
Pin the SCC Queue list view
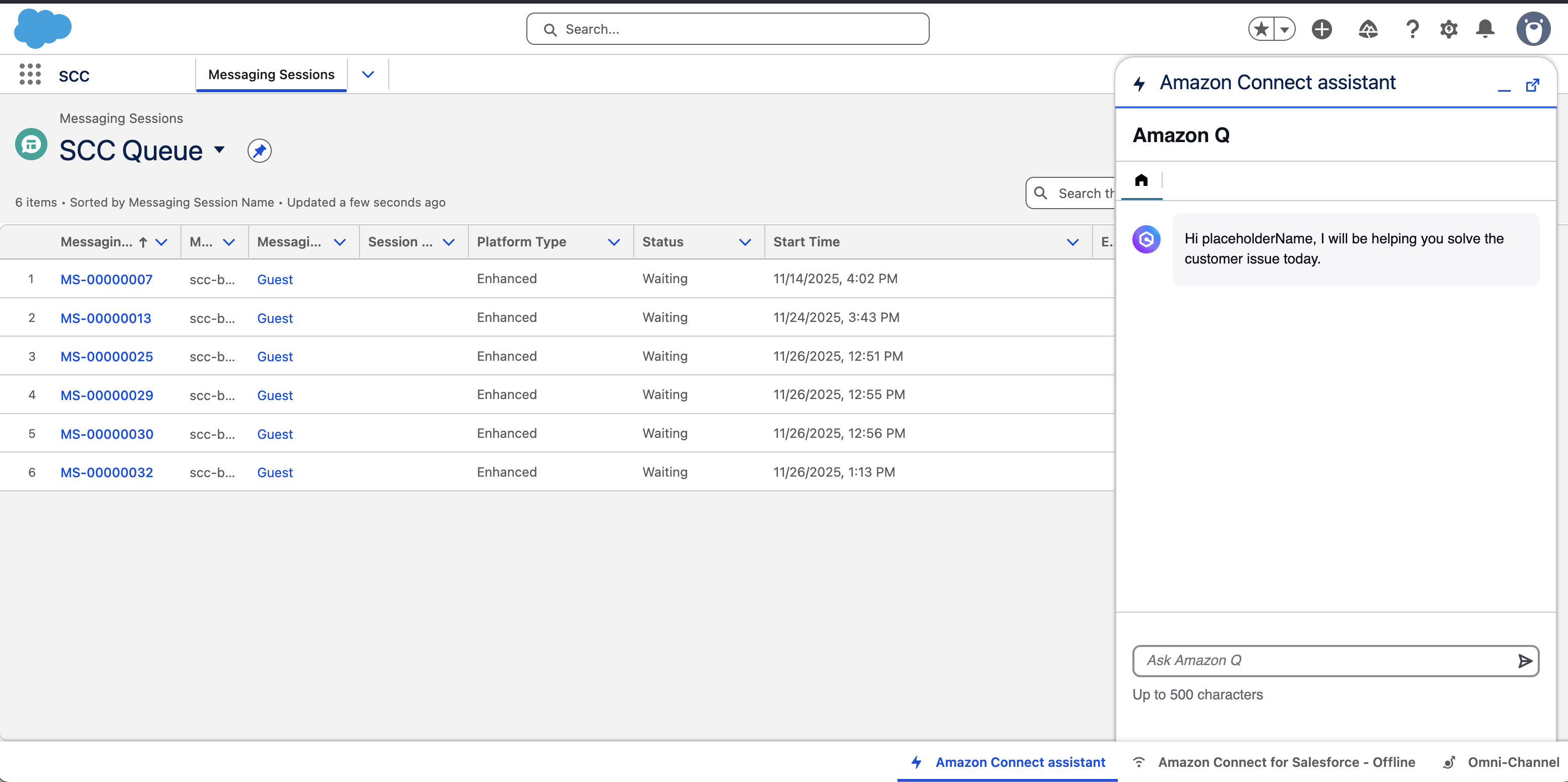(259, 151)
